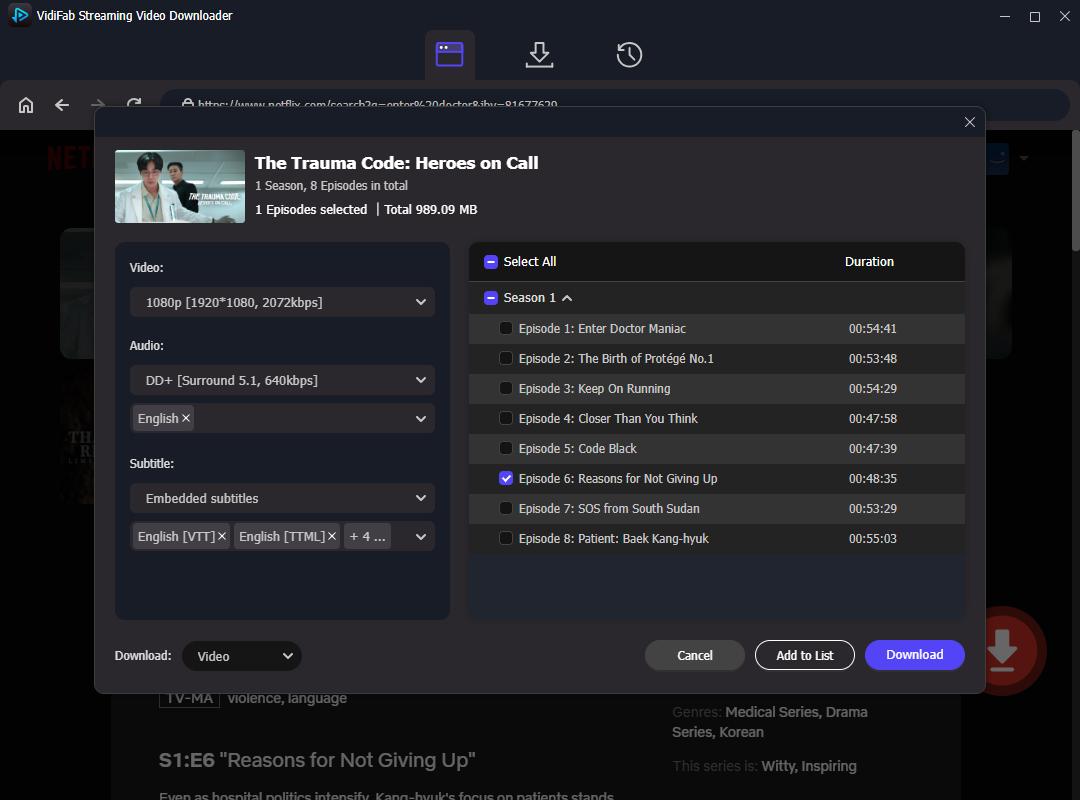Check Episode 7: SOS from South Sudan

pyautogui.click(x=506, y=508)
